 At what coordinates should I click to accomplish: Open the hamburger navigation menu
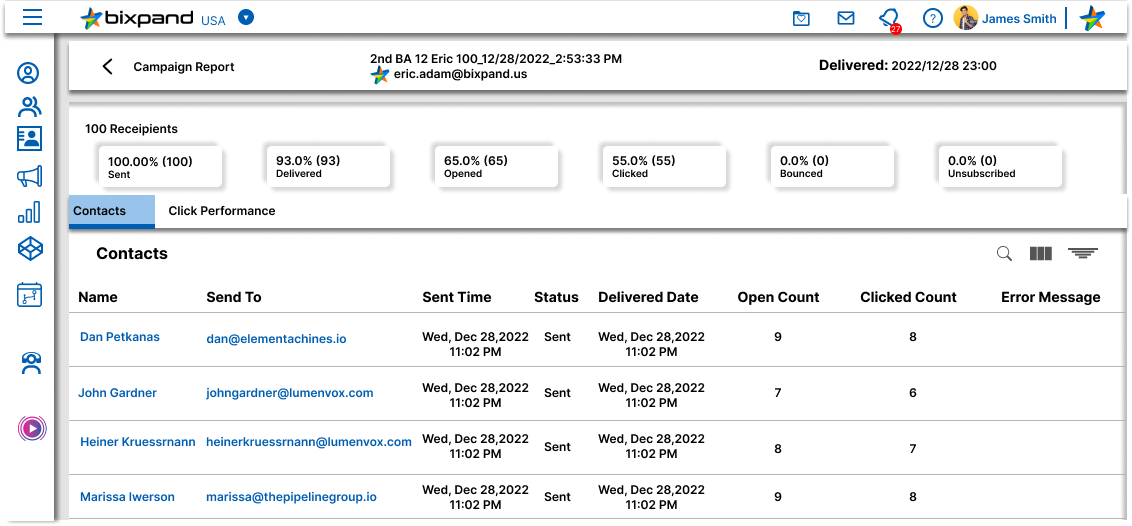pyautogui.click(x=32, y=17)
